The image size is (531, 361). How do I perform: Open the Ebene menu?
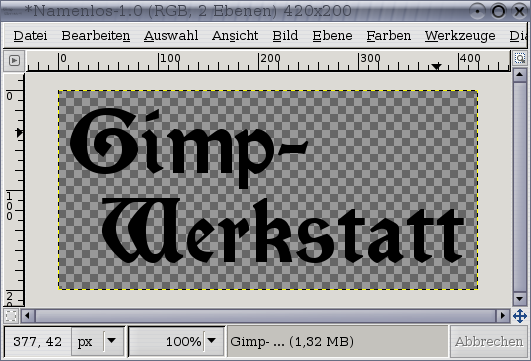coord(332,36)
